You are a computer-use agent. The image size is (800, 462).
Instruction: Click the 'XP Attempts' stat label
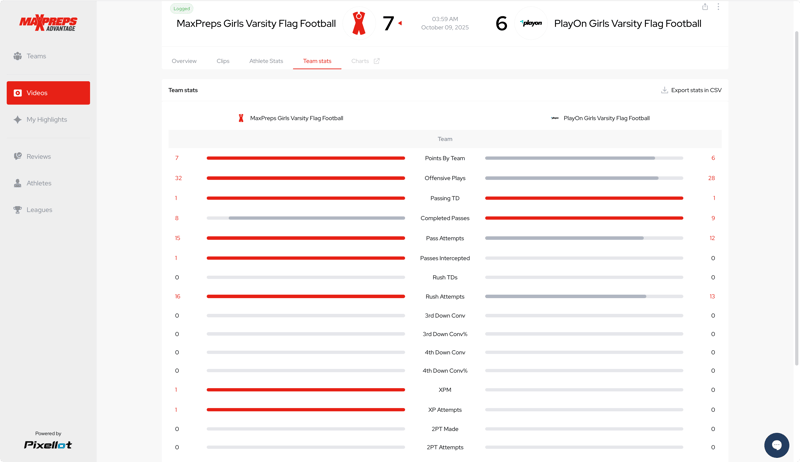pos(445,410)
